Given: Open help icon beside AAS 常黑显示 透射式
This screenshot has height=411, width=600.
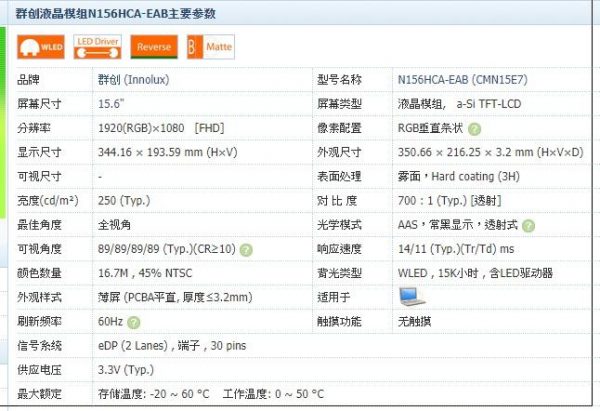Looking at the screenshot, I should click(x=528, y=226).
